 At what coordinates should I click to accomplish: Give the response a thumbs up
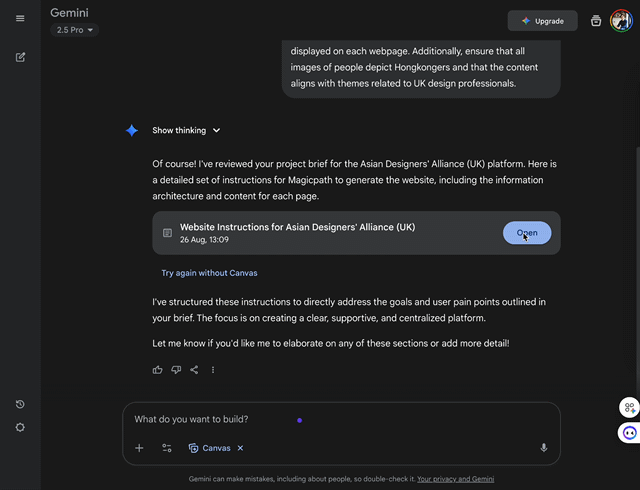(158, 370)
